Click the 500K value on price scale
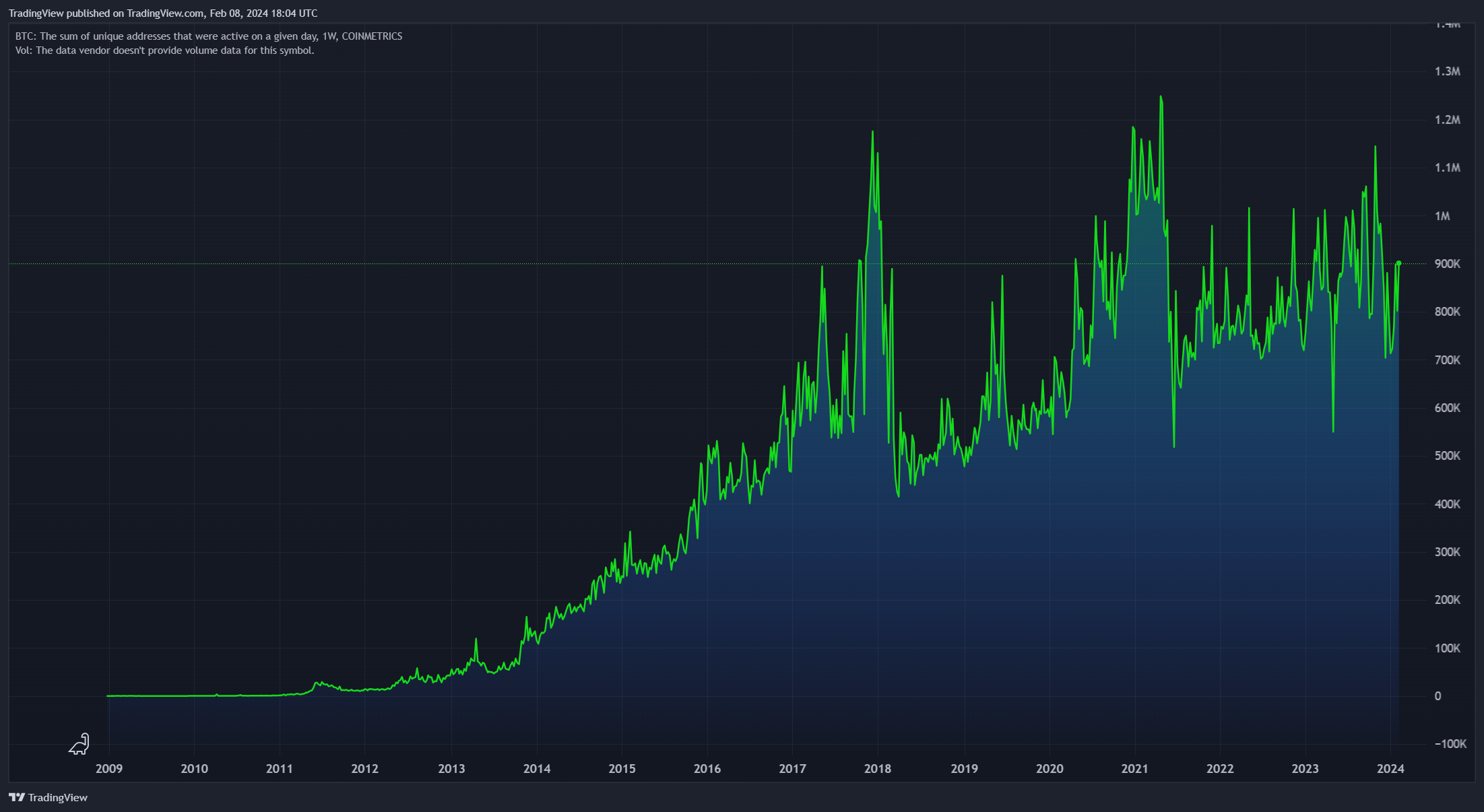This screenshot has width=1484, height=812. click(x=1448, y=456)
